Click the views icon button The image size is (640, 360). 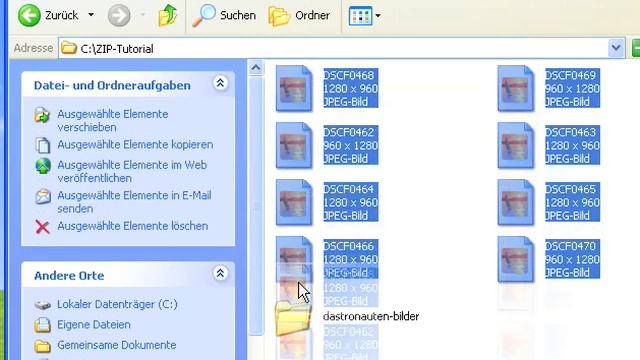[360, 16]
